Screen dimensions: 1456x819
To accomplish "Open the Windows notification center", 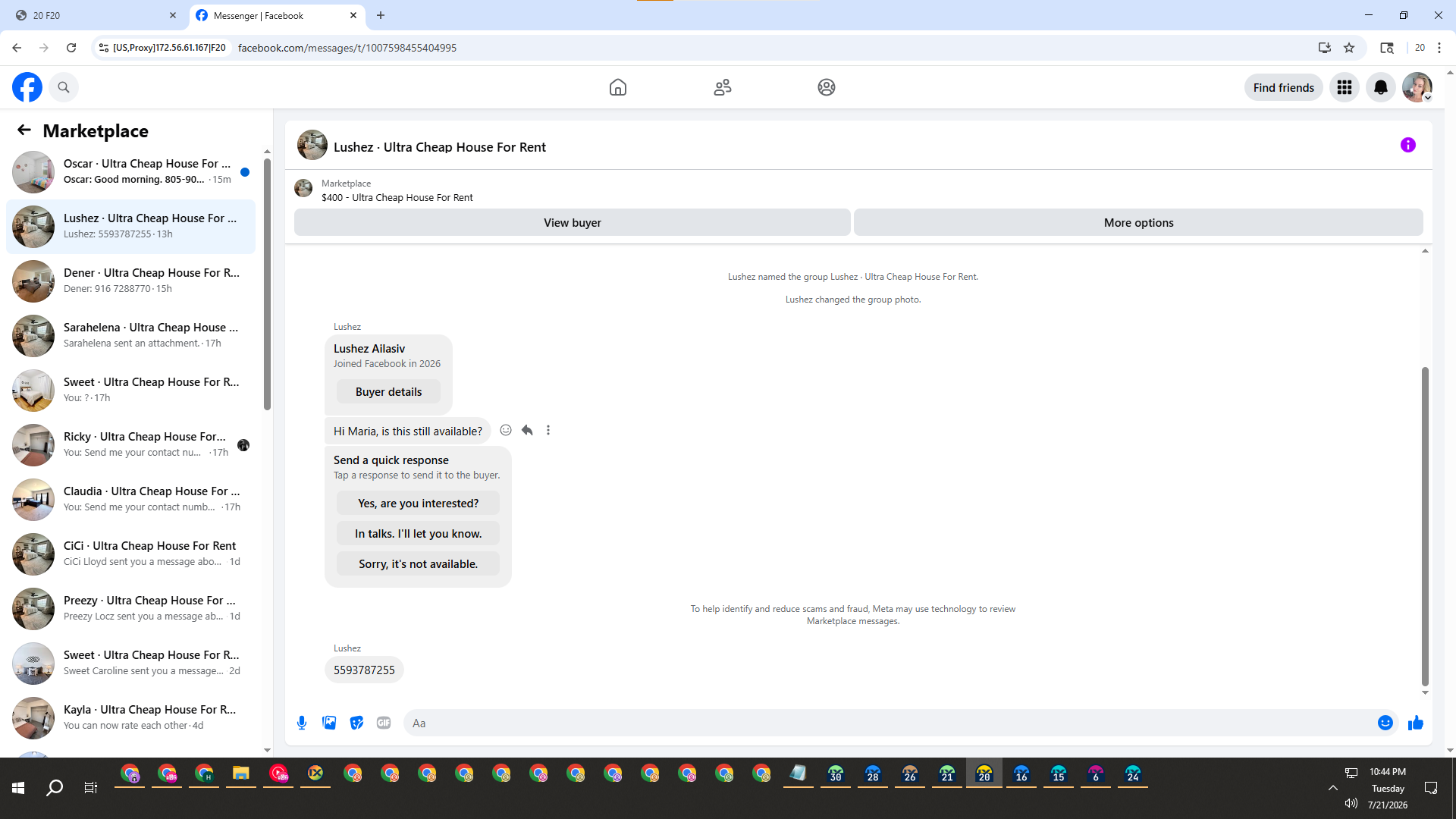I will click(x=1431, y=788).
